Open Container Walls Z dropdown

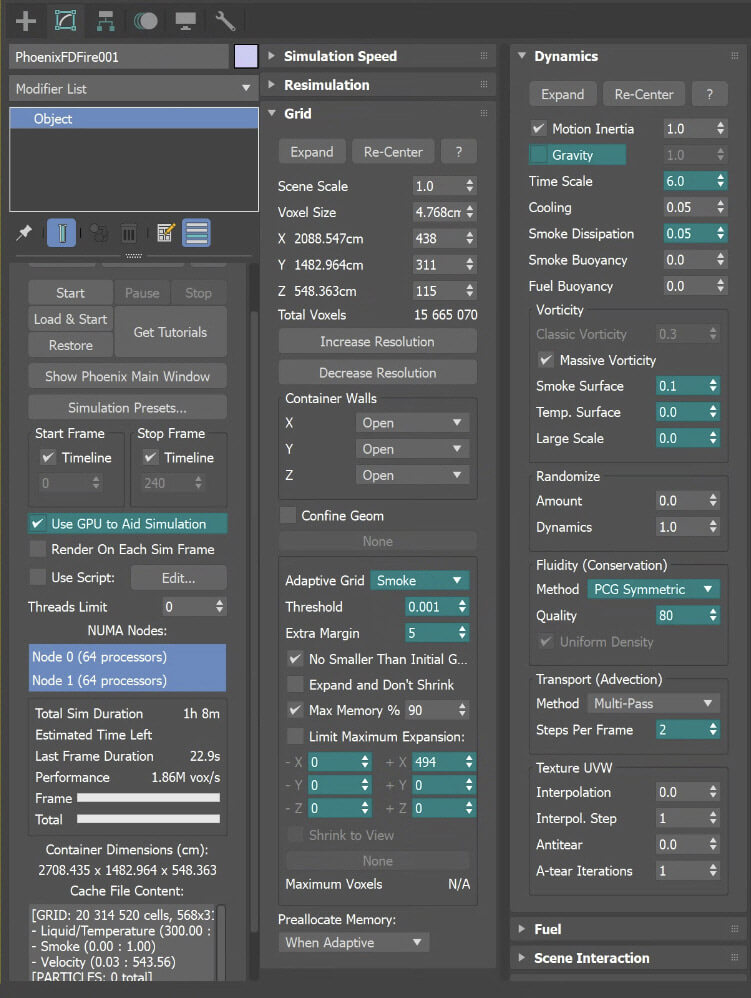point(412,475)
